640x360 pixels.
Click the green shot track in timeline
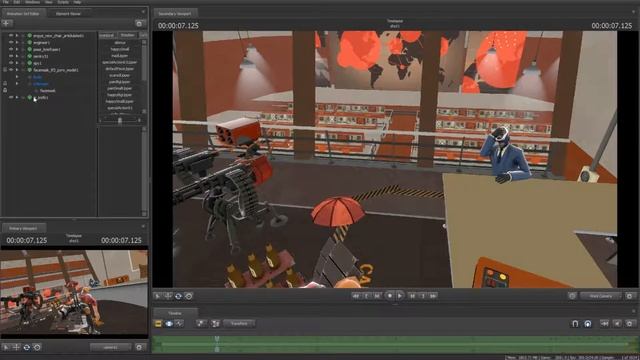395,344
